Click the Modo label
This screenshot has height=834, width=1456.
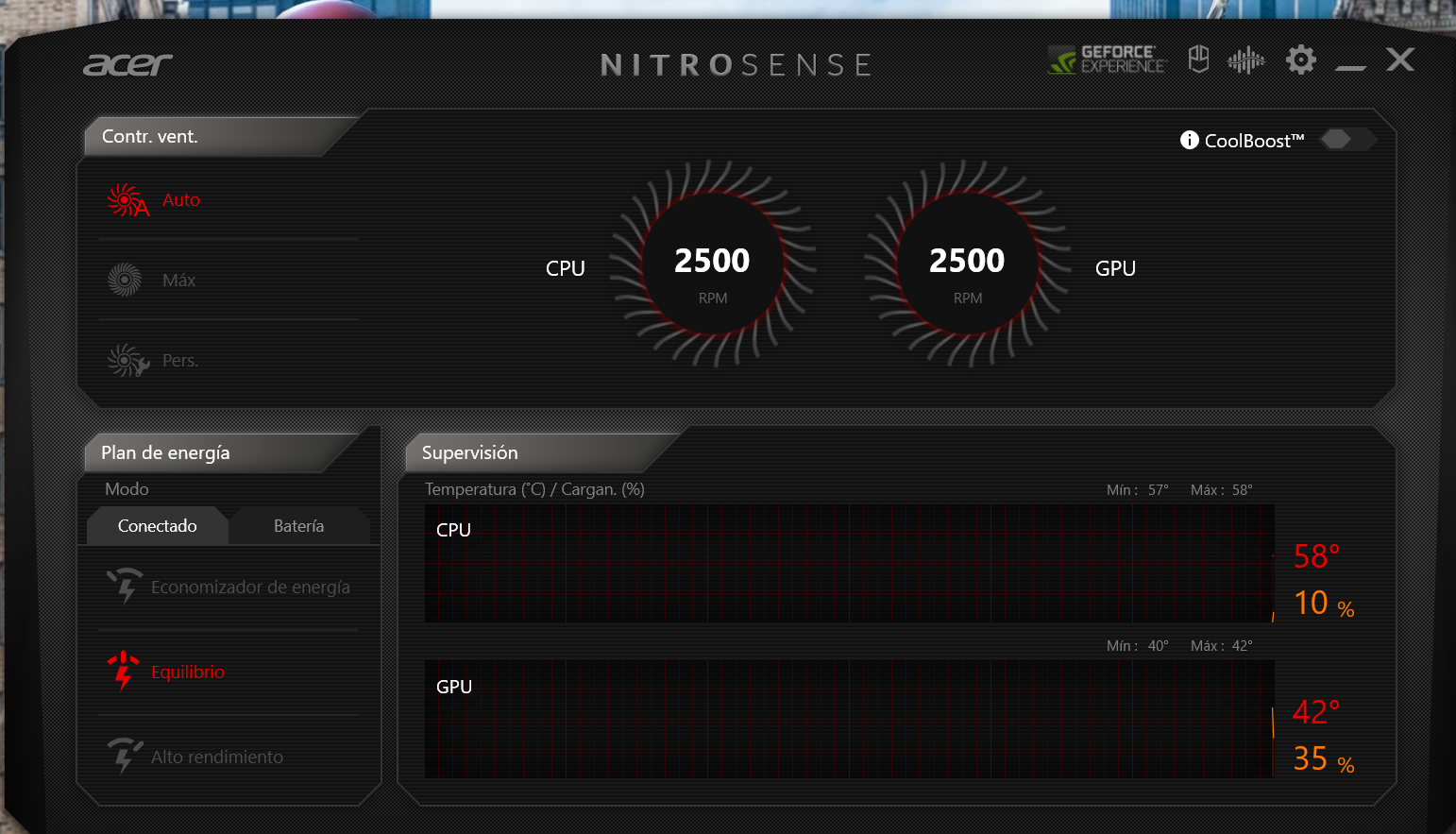[127, 489]
